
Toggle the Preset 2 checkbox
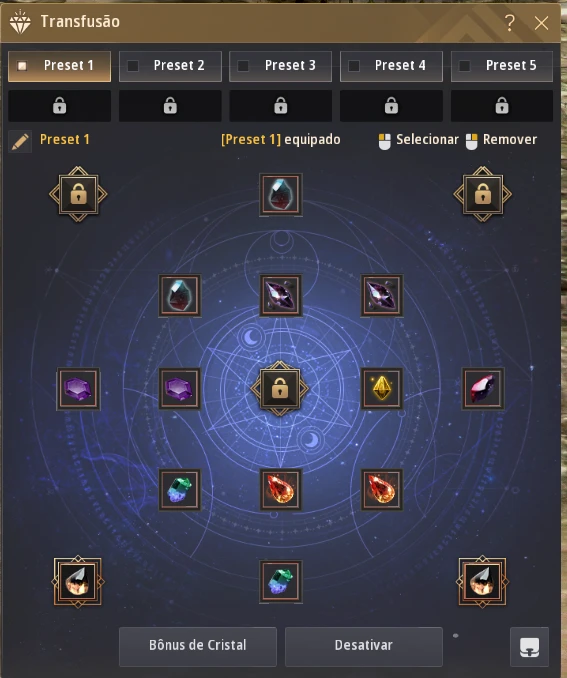point(133,66)
